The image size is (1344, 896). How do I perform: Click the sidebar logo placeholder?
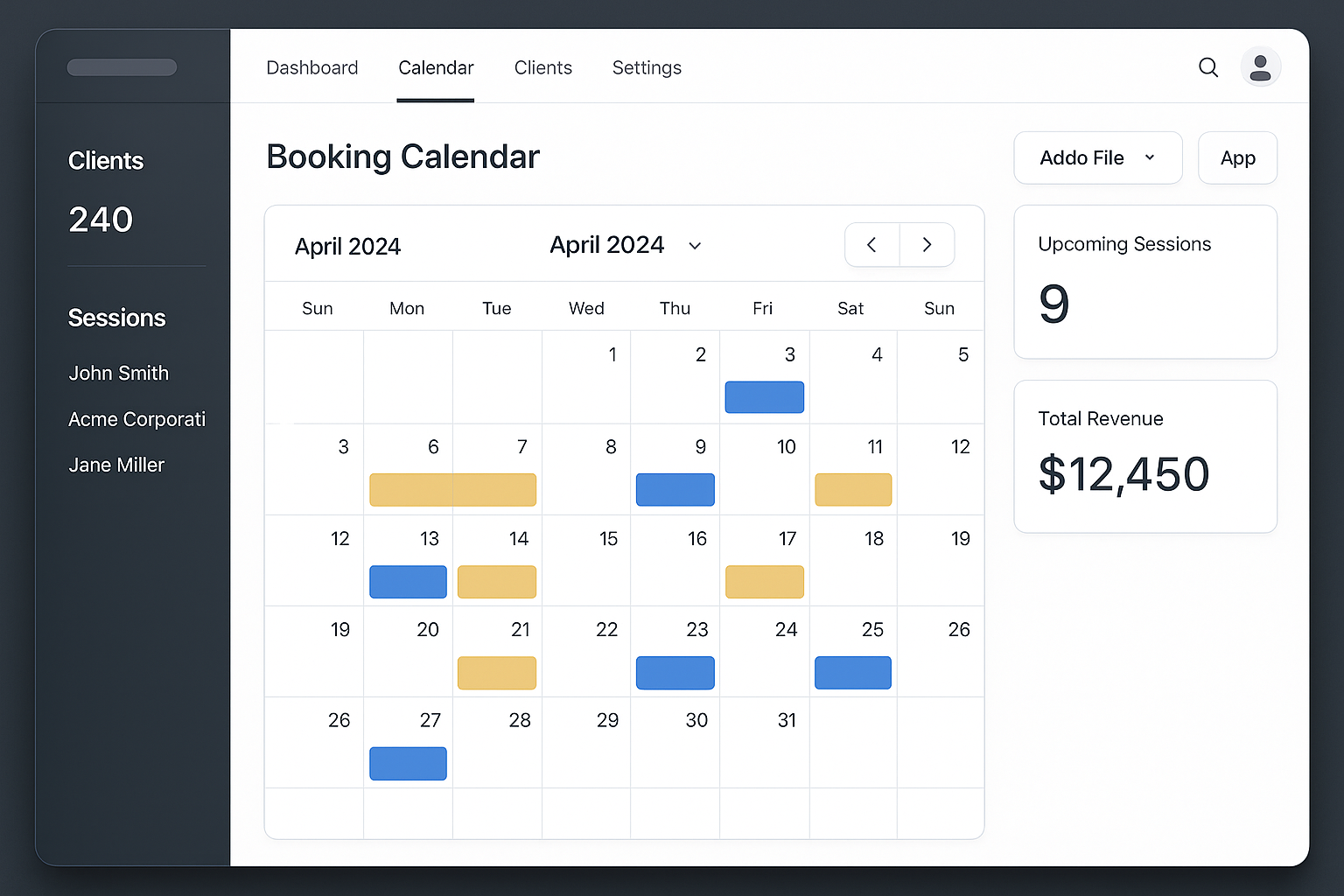click(122, 66)
